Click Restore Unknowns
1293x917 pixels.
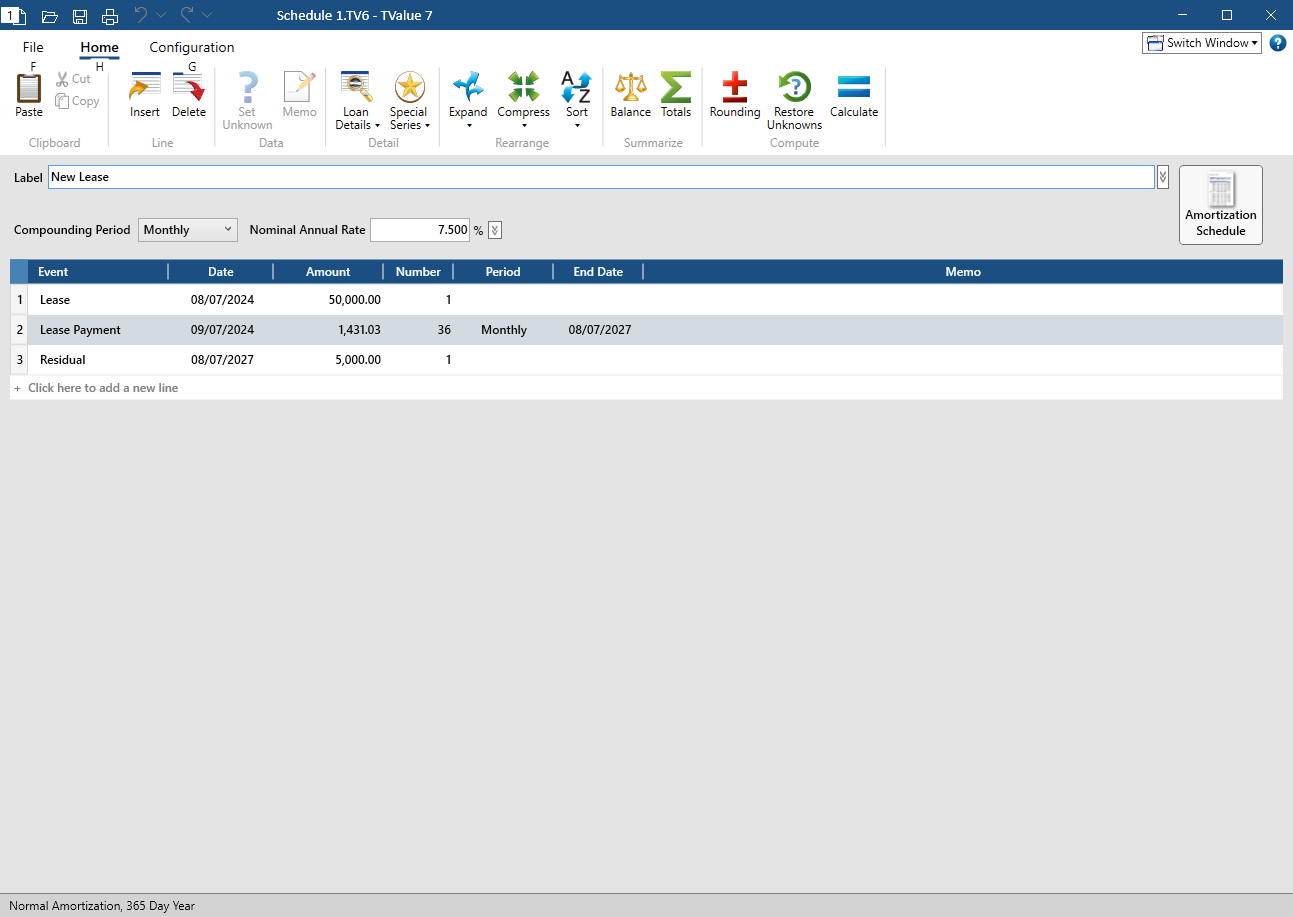click(x=795, y=100)
